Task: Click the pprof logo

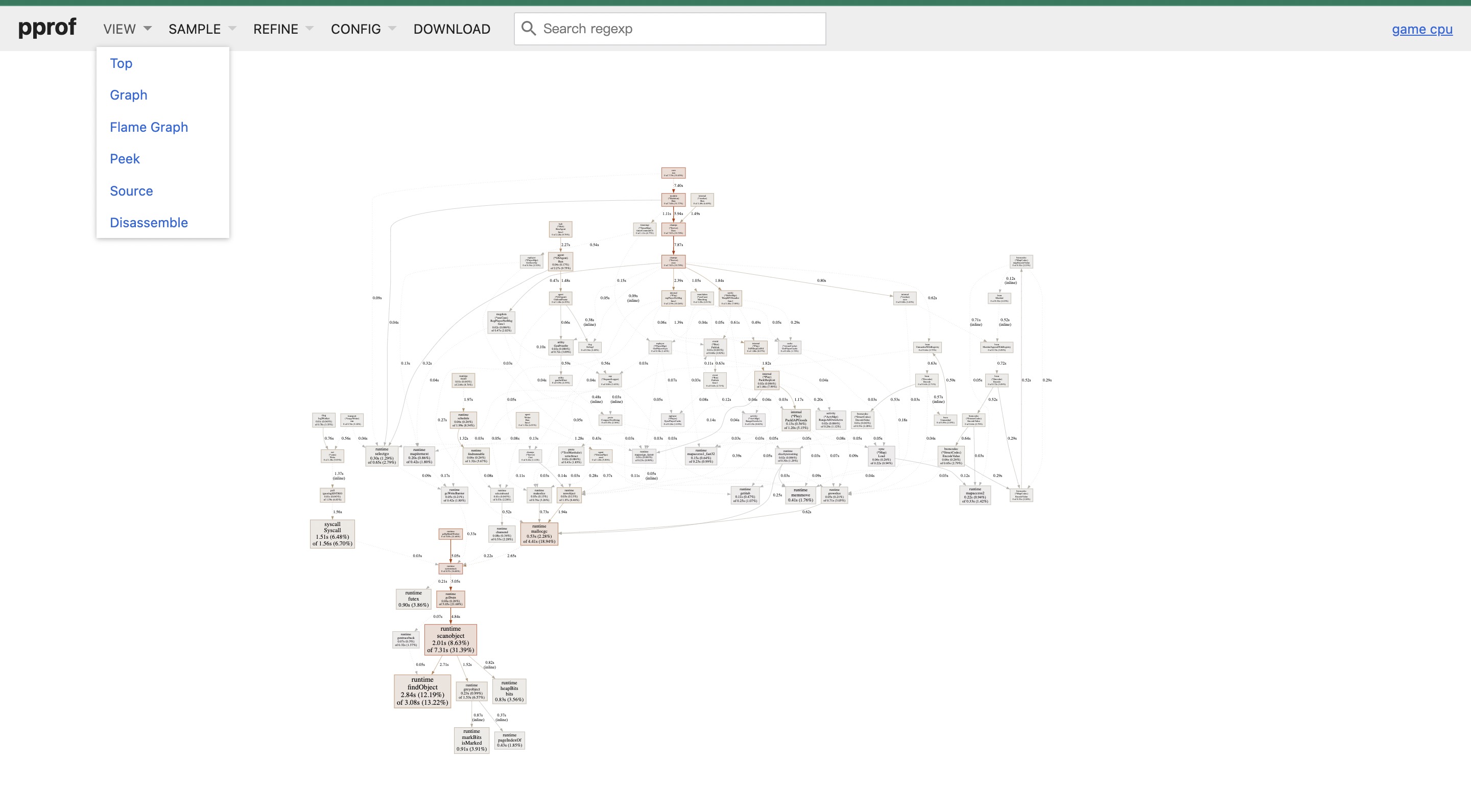Action: click(47, 27)
